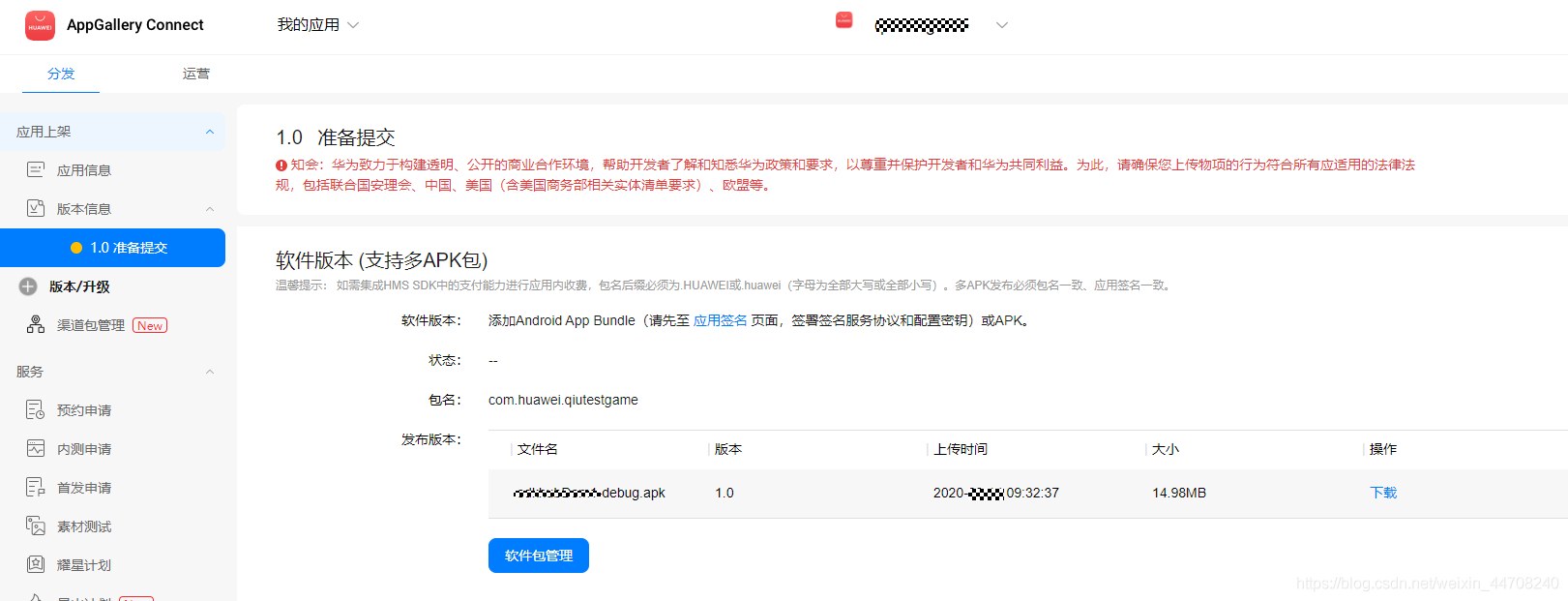Viewport: 1568px width, 601px height.
Task: Click the 素材测试 sidebar icon
Action: [x=36, y=526]
